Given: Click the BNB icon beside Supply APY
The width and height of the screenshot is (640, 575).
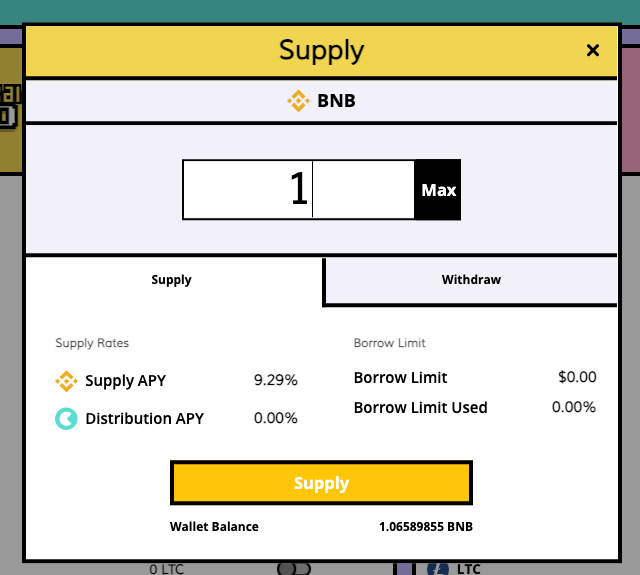Looking at the screenshot, I should (x=66, y=381).
